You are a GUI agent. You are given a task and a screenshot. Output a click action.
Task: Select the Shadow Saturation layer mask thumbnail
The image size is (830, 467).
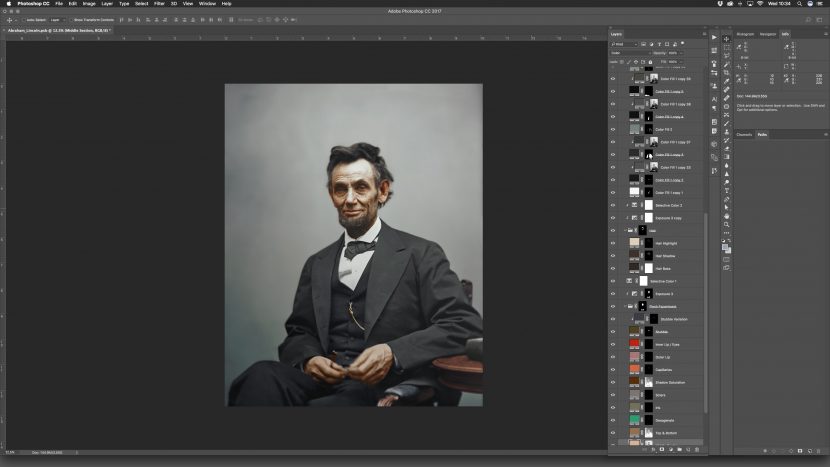(648, 382)
